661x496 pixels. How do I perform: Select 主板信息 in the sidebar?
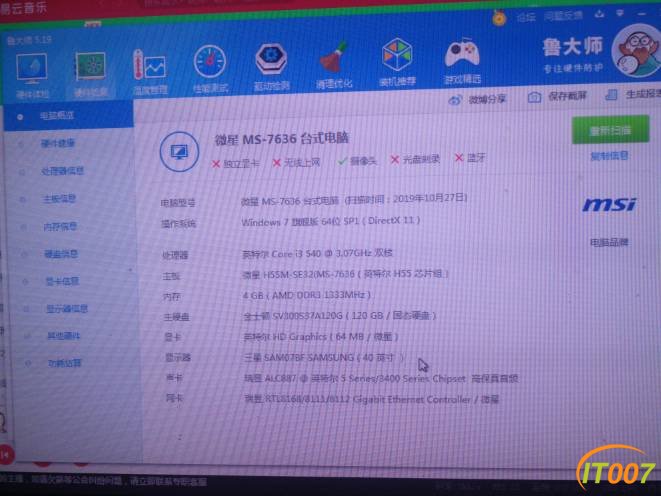pos(59,198)
